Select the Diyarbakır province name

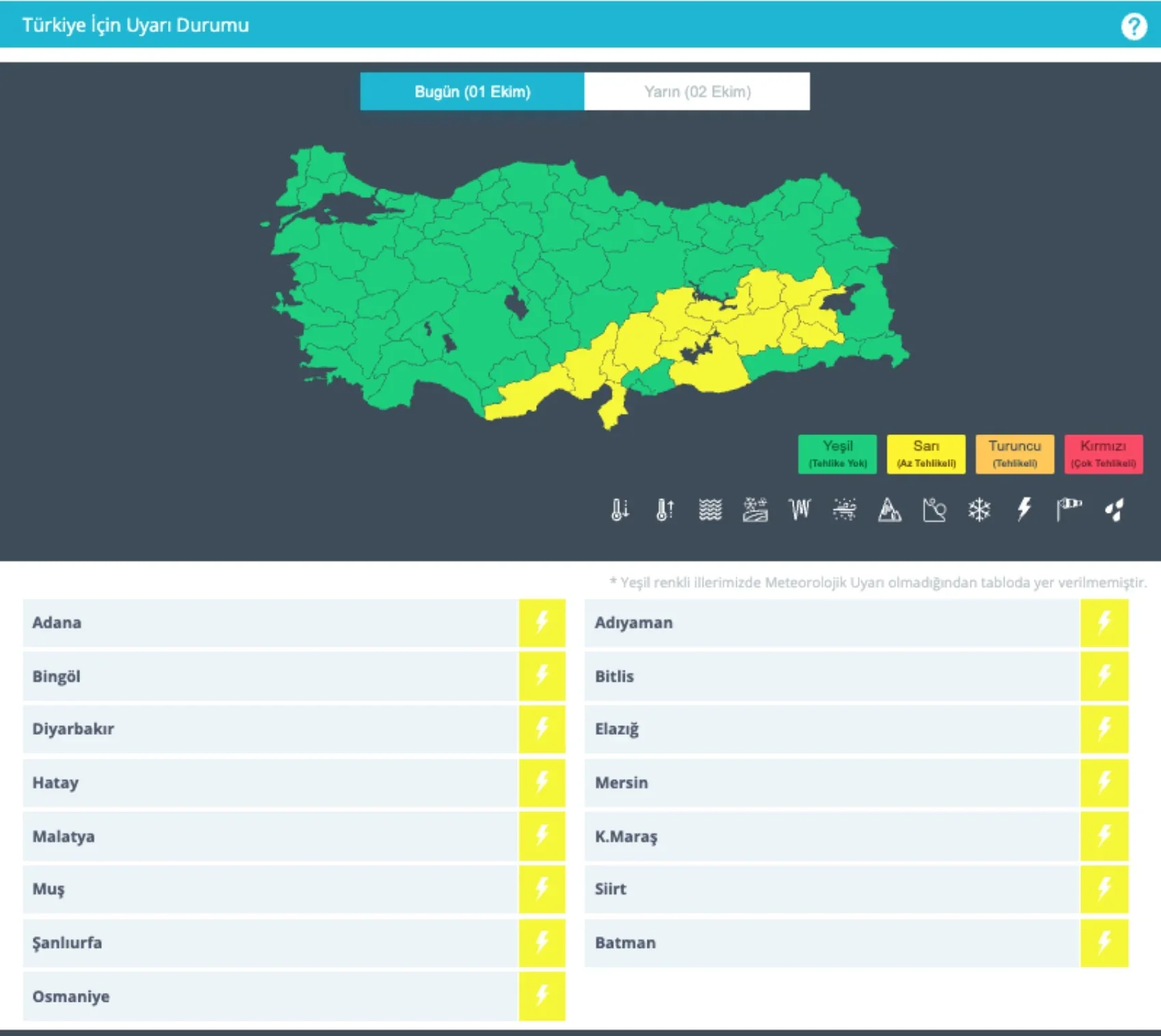[x=73, y=729]
